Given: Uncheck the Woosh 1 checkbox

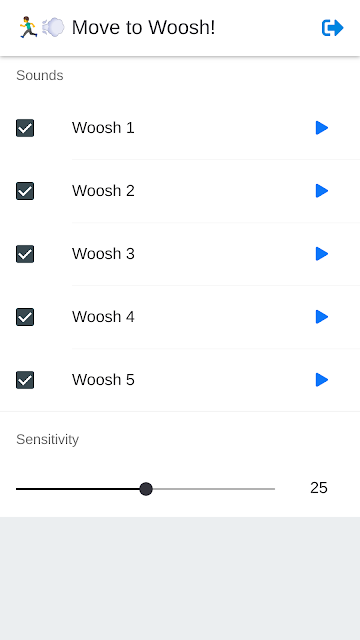Looking at the screenshot, I should pos(25,128).
